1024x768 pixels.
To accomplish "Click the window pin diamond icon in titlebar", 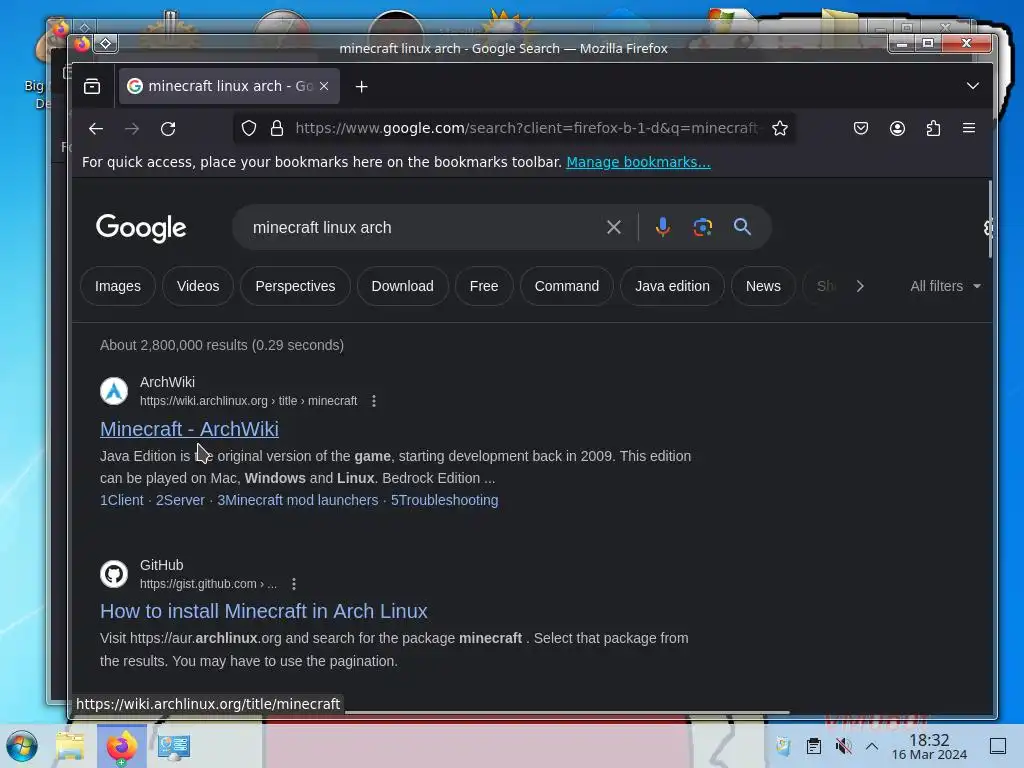I will point(105,44).
